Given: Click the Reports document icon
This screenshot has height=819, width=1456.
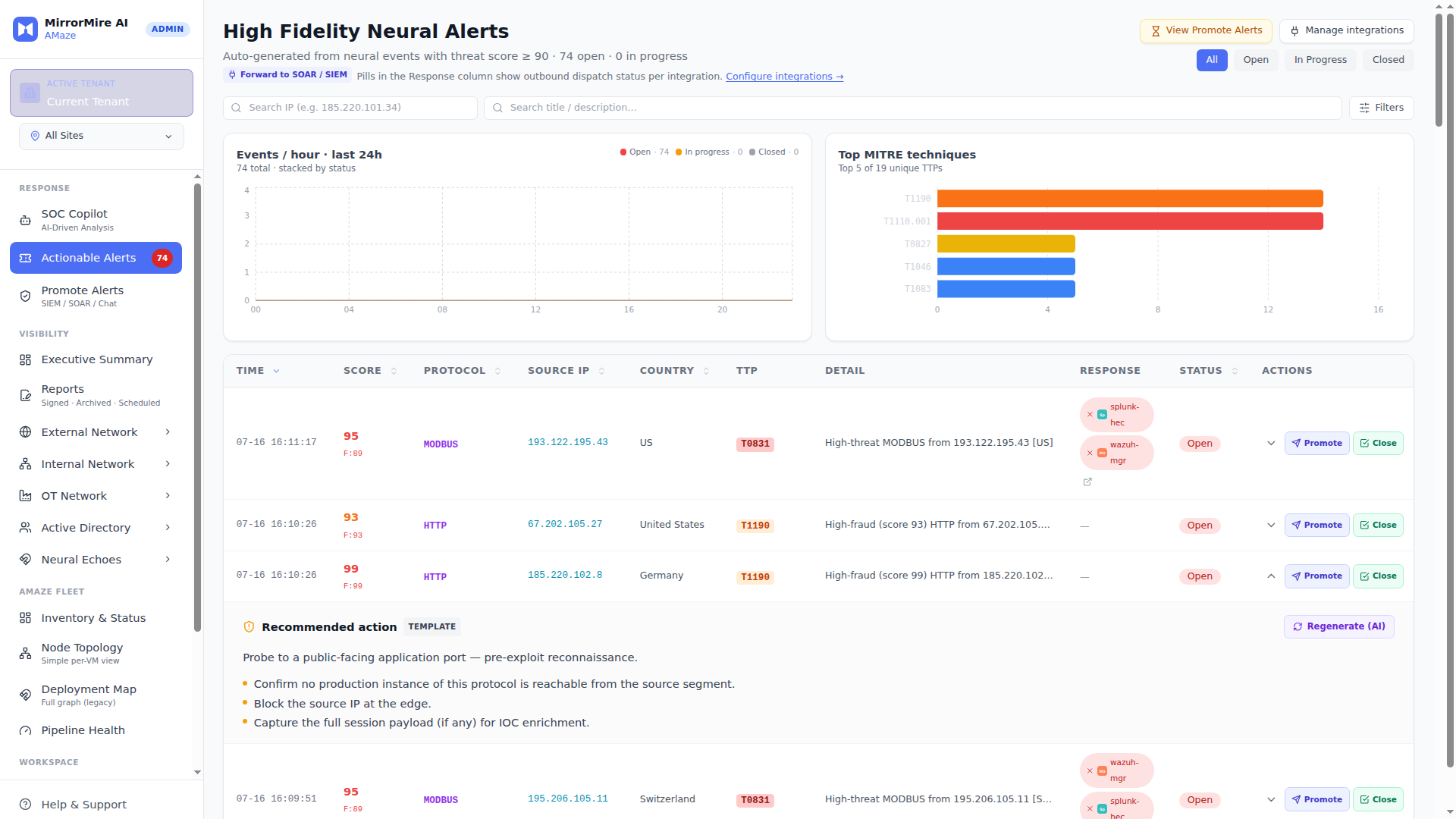Looking at the screenshot, I should click(x=25, y=395).
